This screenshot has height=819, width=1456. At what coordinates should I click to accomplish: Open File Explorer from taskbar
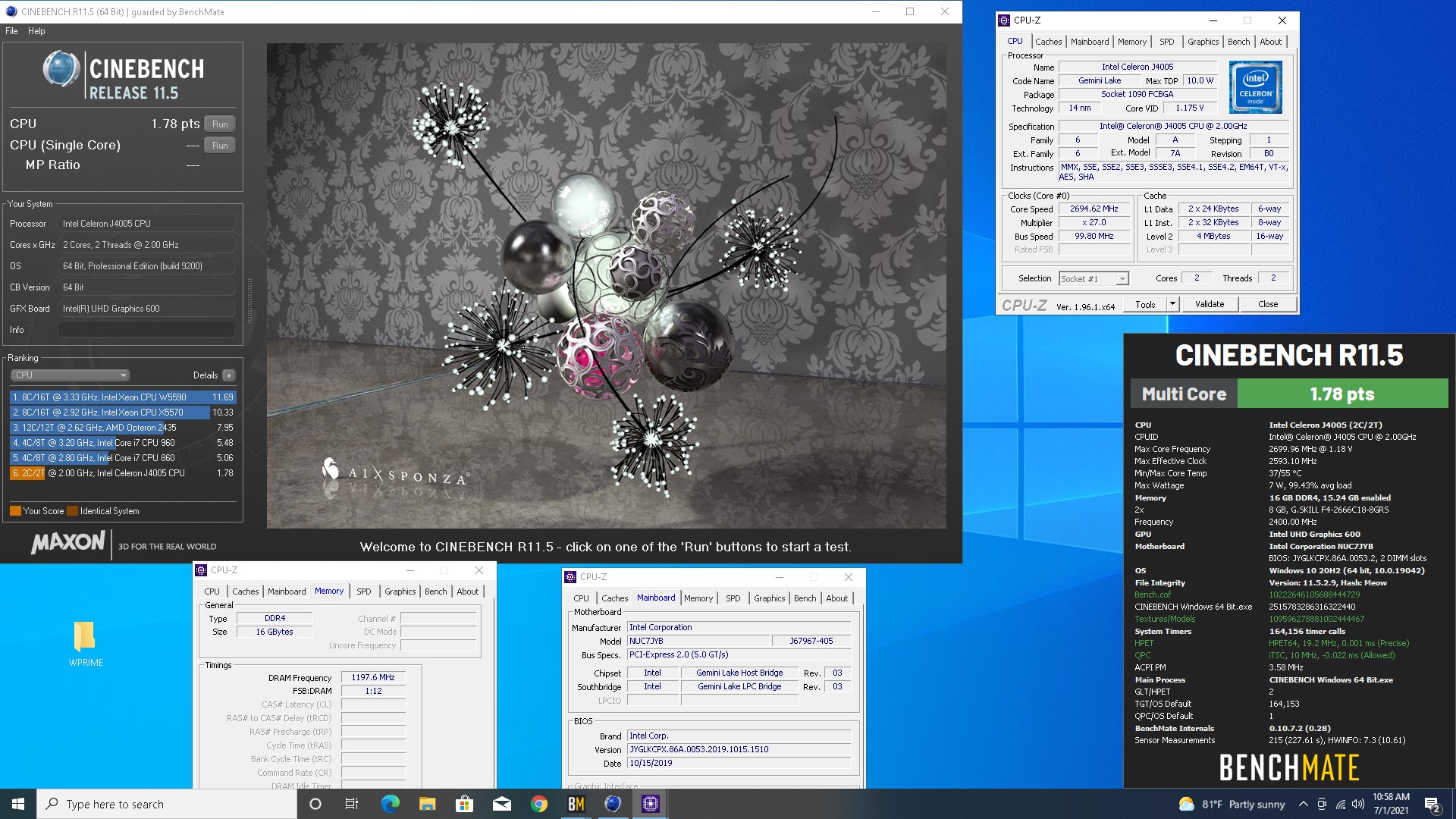pyautogui.click(x=427, y=804)
